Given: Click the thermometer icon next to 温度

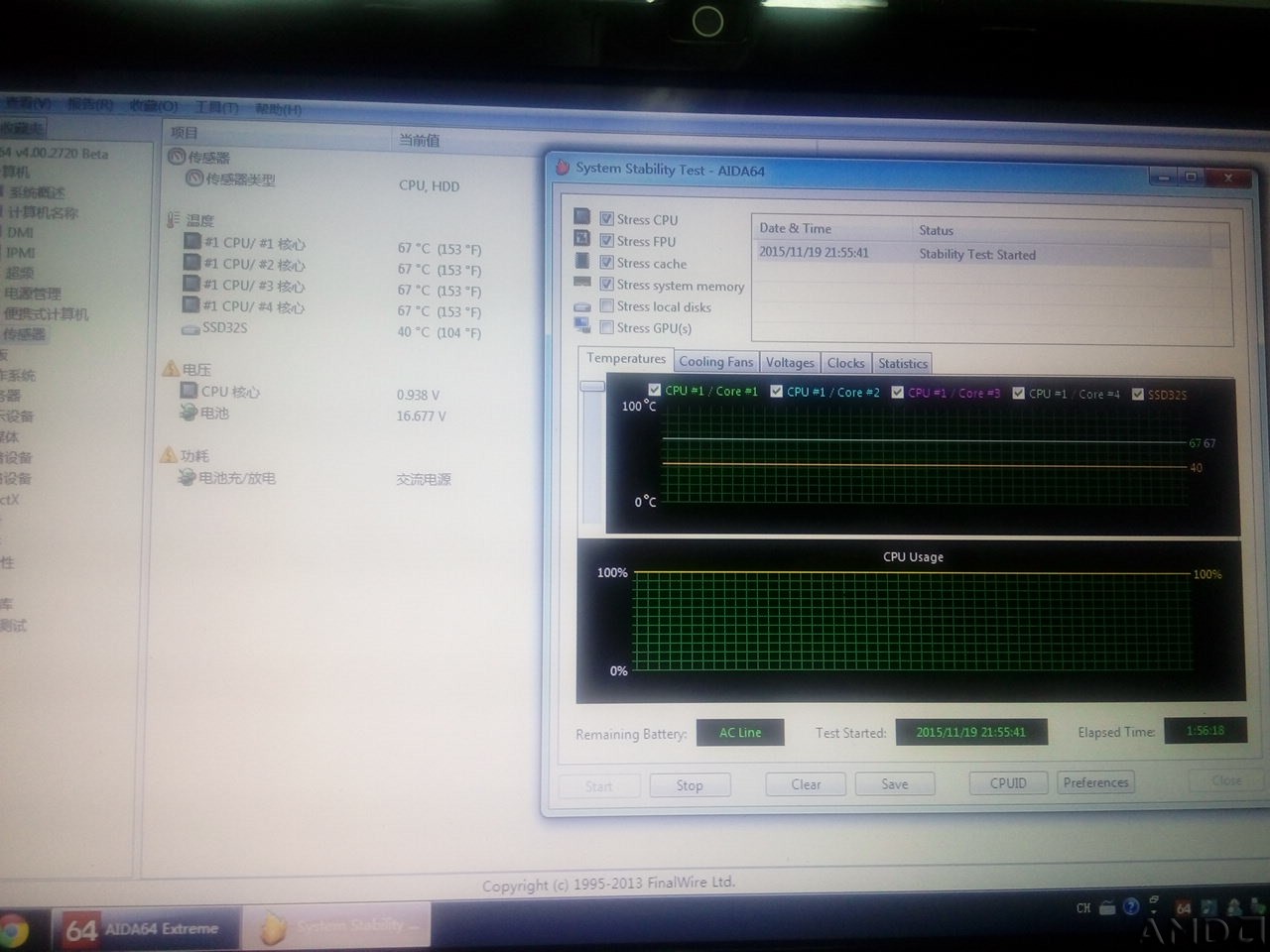Looking at the screenshot, I should 175,219.
